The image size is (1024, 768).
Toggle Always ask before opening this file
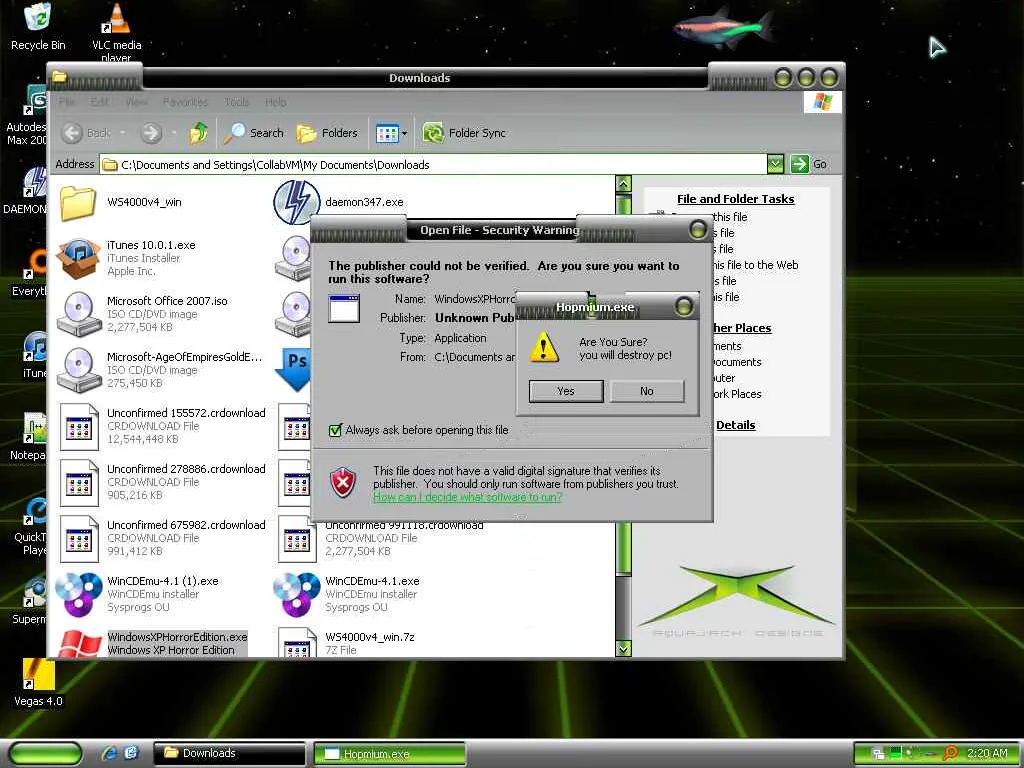point(336,430)
